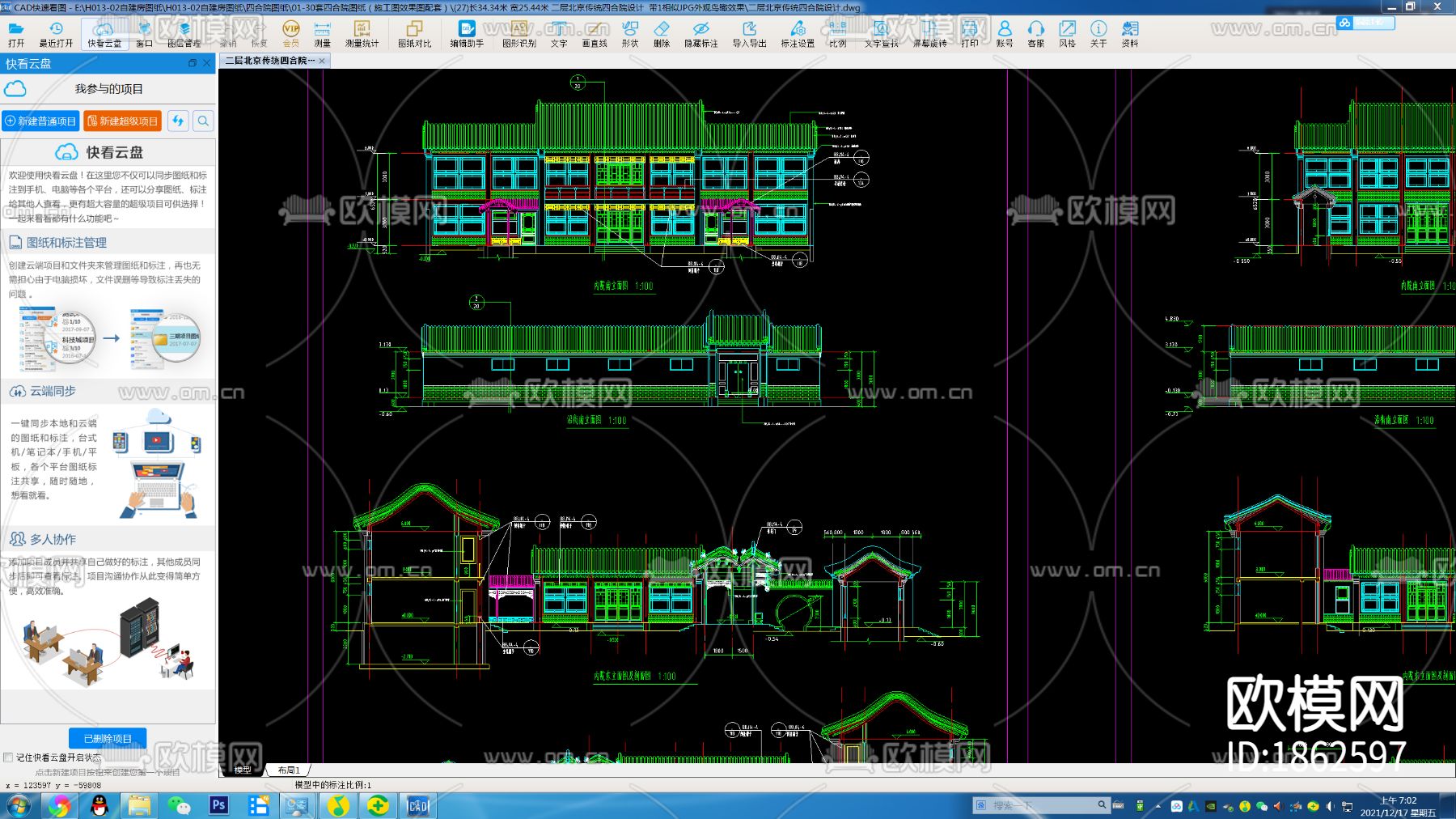Click the 已删除项目 button

coord(108,739)
